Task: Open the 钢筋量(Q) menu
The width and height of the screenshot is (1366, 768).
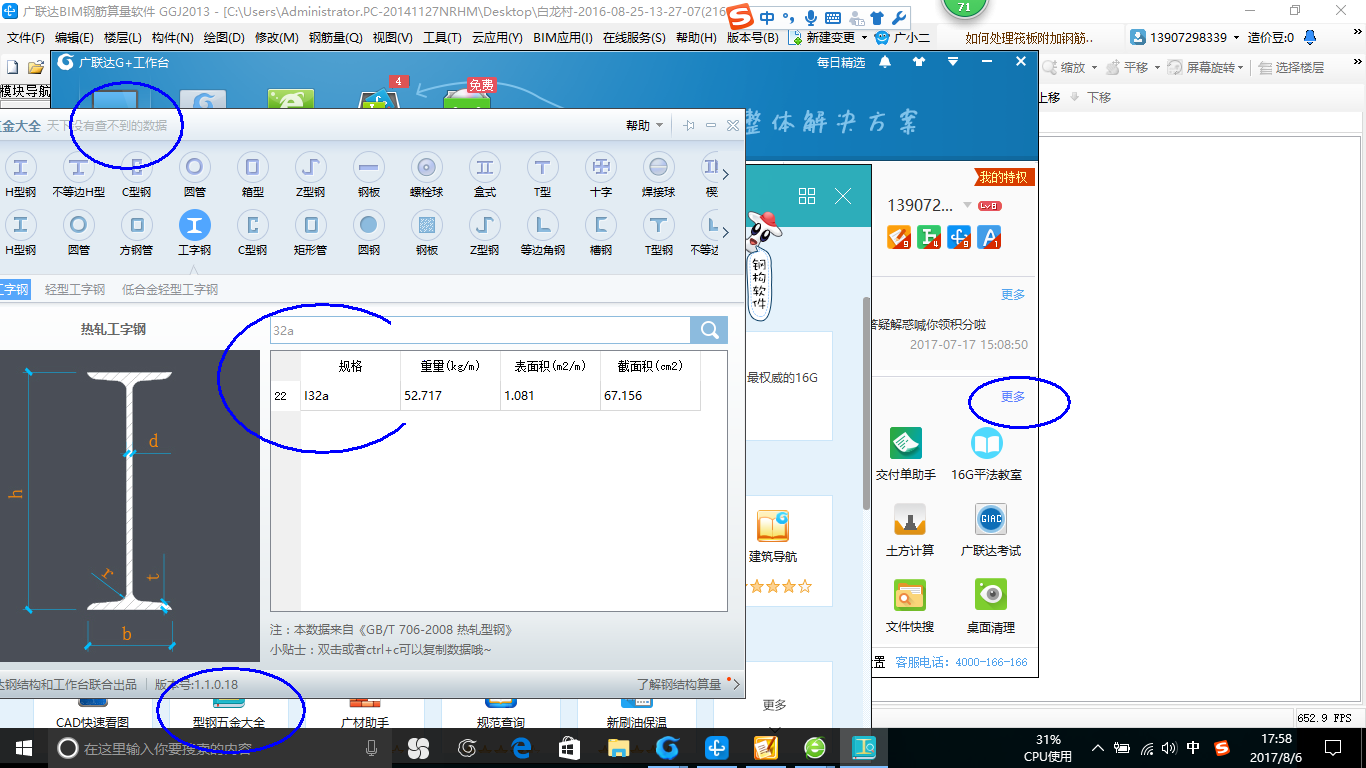Action: (x=335, y=38)
